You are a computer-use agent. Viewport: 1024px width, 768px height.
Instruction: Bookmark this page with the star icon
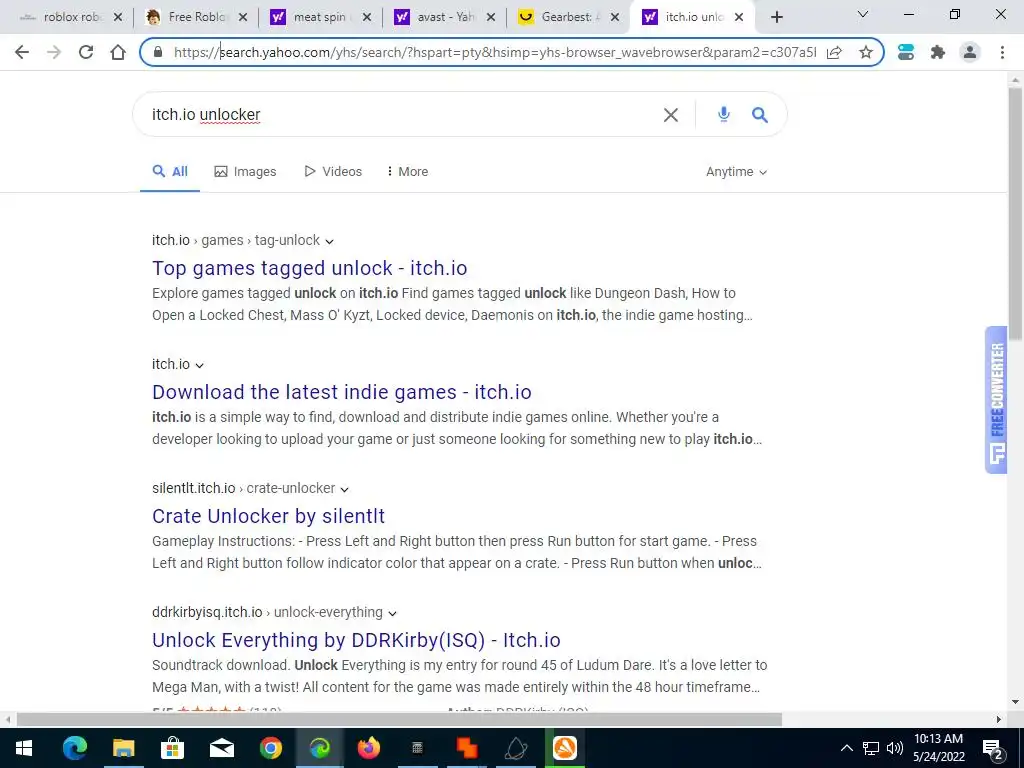click(x=866, y=52)
